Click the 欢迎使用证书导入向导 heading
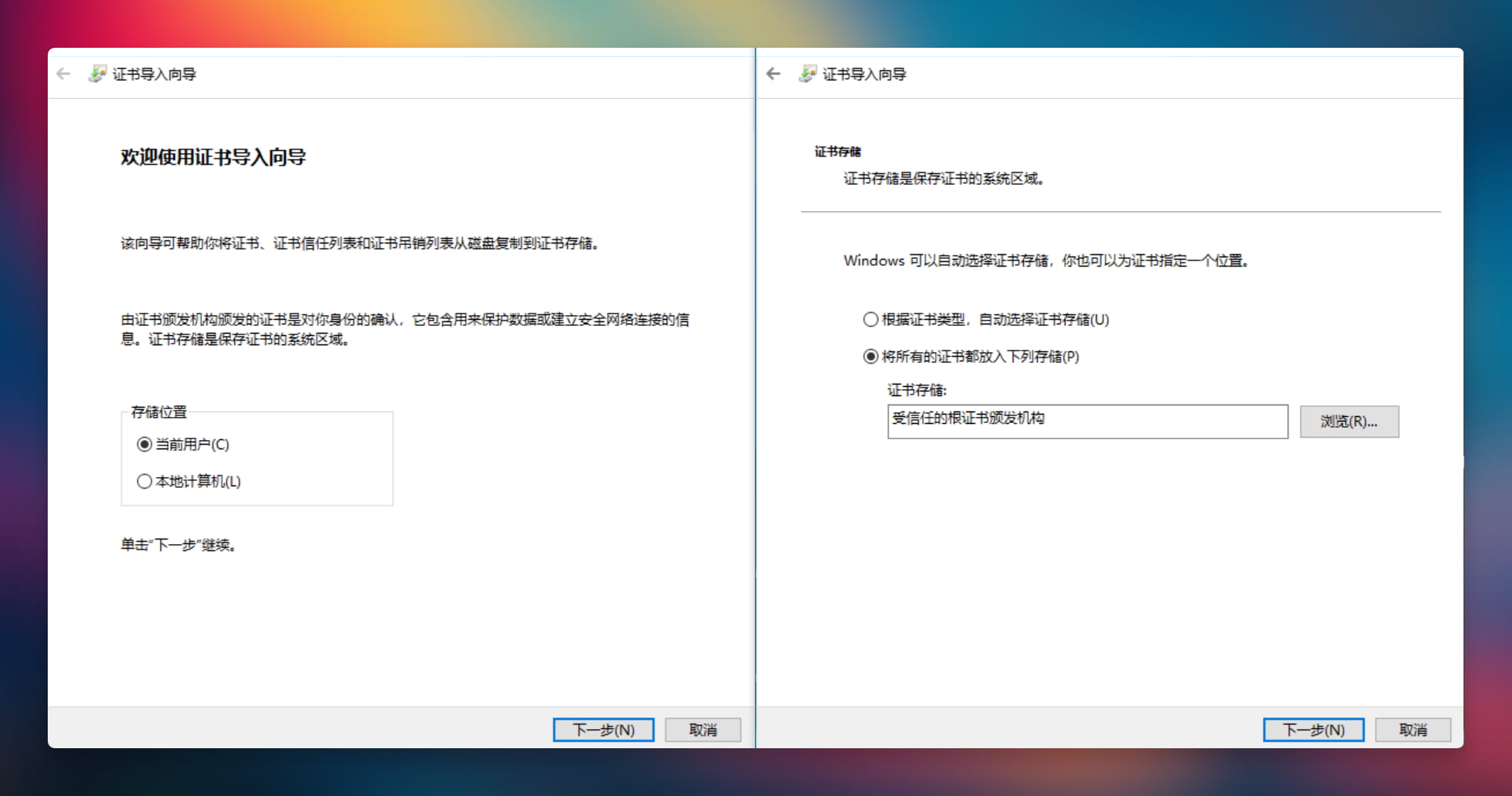The image size is (1512, 796). (213, 157)
